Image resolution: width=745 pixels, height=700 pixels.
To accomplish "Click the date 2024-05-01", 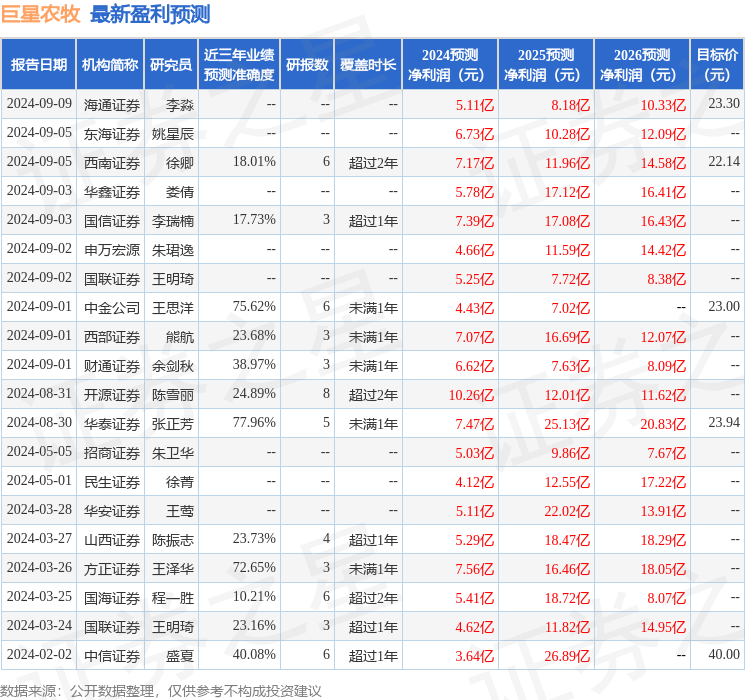I will point(39,480).
